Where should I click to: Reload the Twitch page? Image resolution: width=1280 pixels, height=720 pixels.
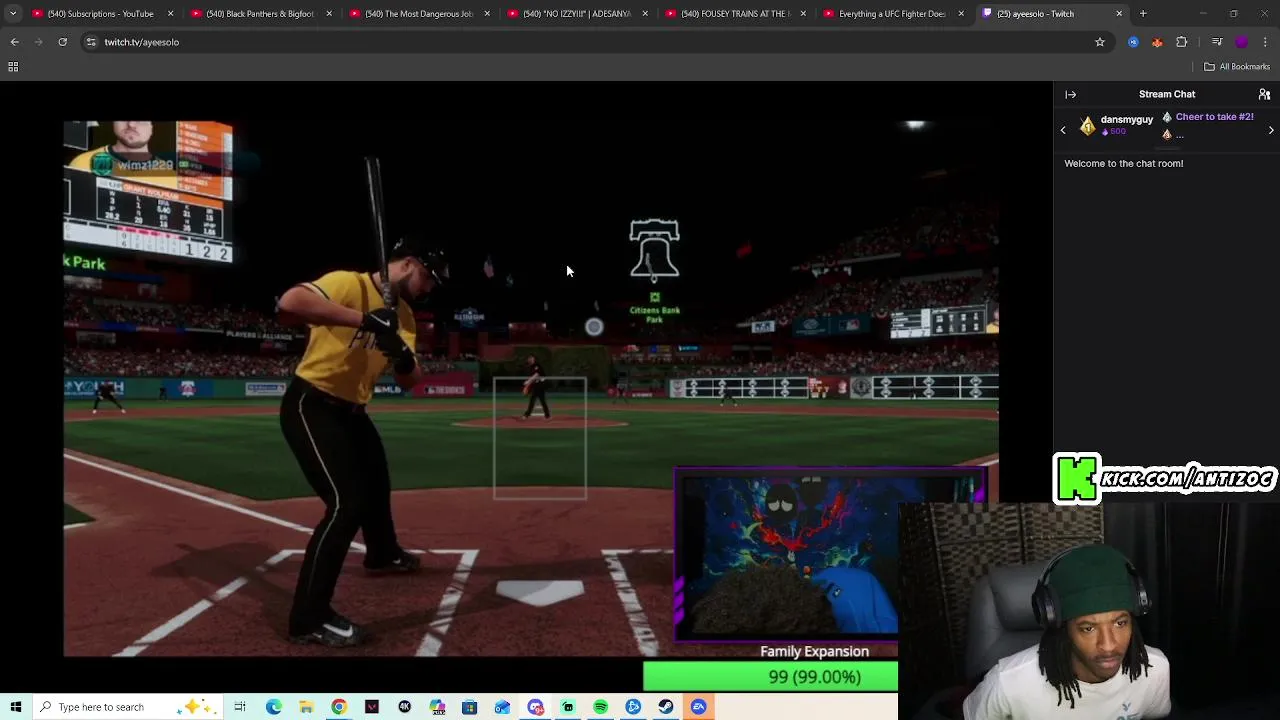coord(62,42)
